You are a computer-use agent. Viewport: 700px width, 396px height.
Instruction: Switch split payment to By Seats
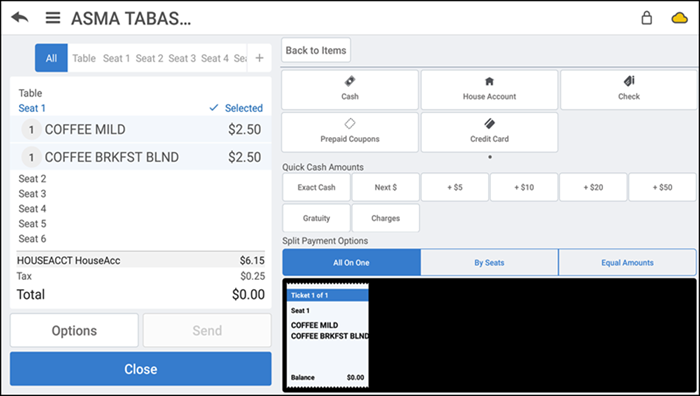(489, 263)
